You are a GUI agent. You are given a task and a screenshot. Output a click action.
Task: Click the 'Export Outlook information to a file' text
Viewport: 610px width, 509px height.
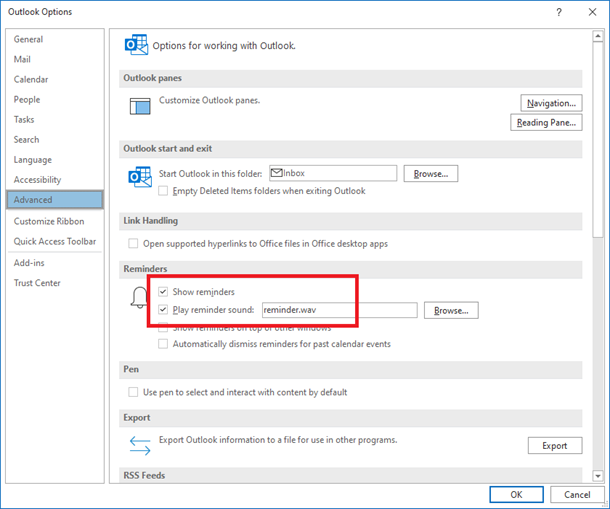[x=278, y=440]
